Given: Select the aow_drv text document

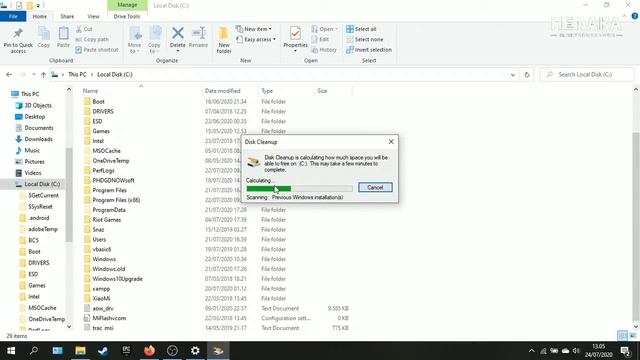Looking at the screenshot, I should (102, 308).
